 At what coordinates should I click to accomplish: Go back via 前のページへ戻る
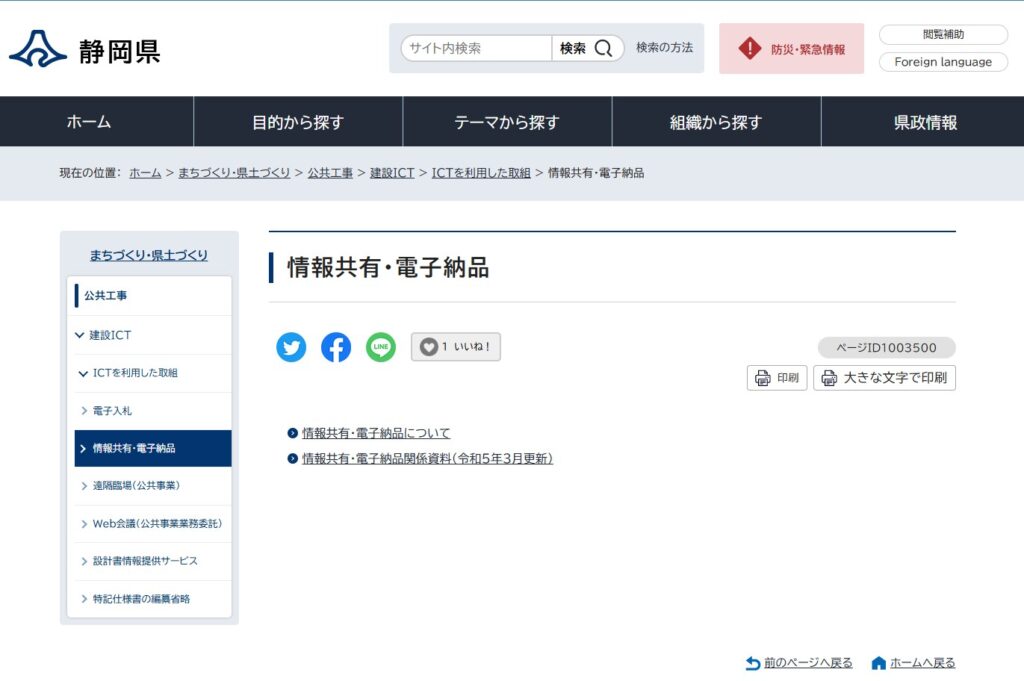[807, 663]
